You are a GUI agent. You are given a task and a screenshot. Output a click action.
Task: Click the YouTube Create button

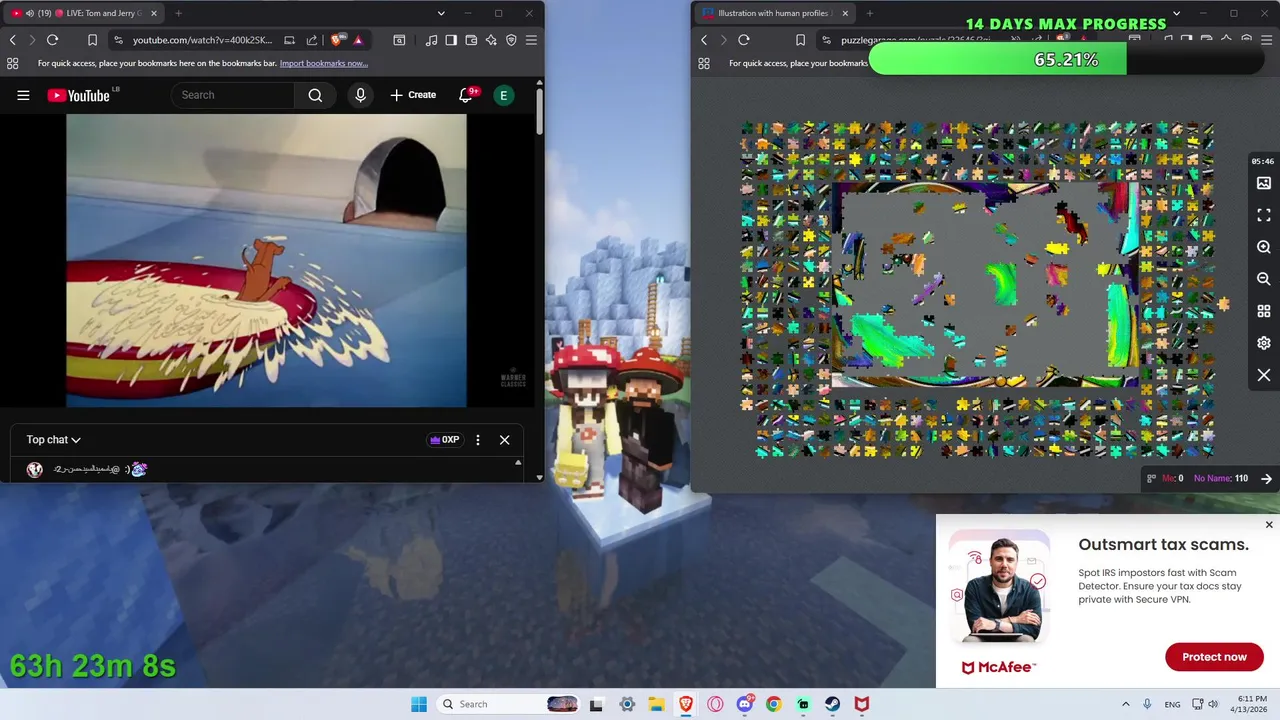point(413,95)
